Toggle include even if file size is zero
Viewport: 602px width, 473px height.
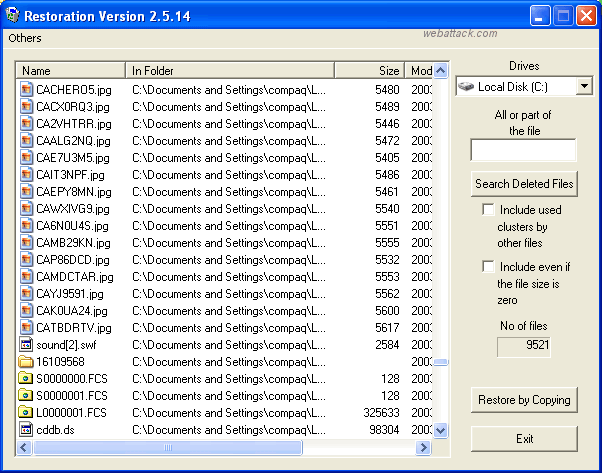(x=488, y=267)
